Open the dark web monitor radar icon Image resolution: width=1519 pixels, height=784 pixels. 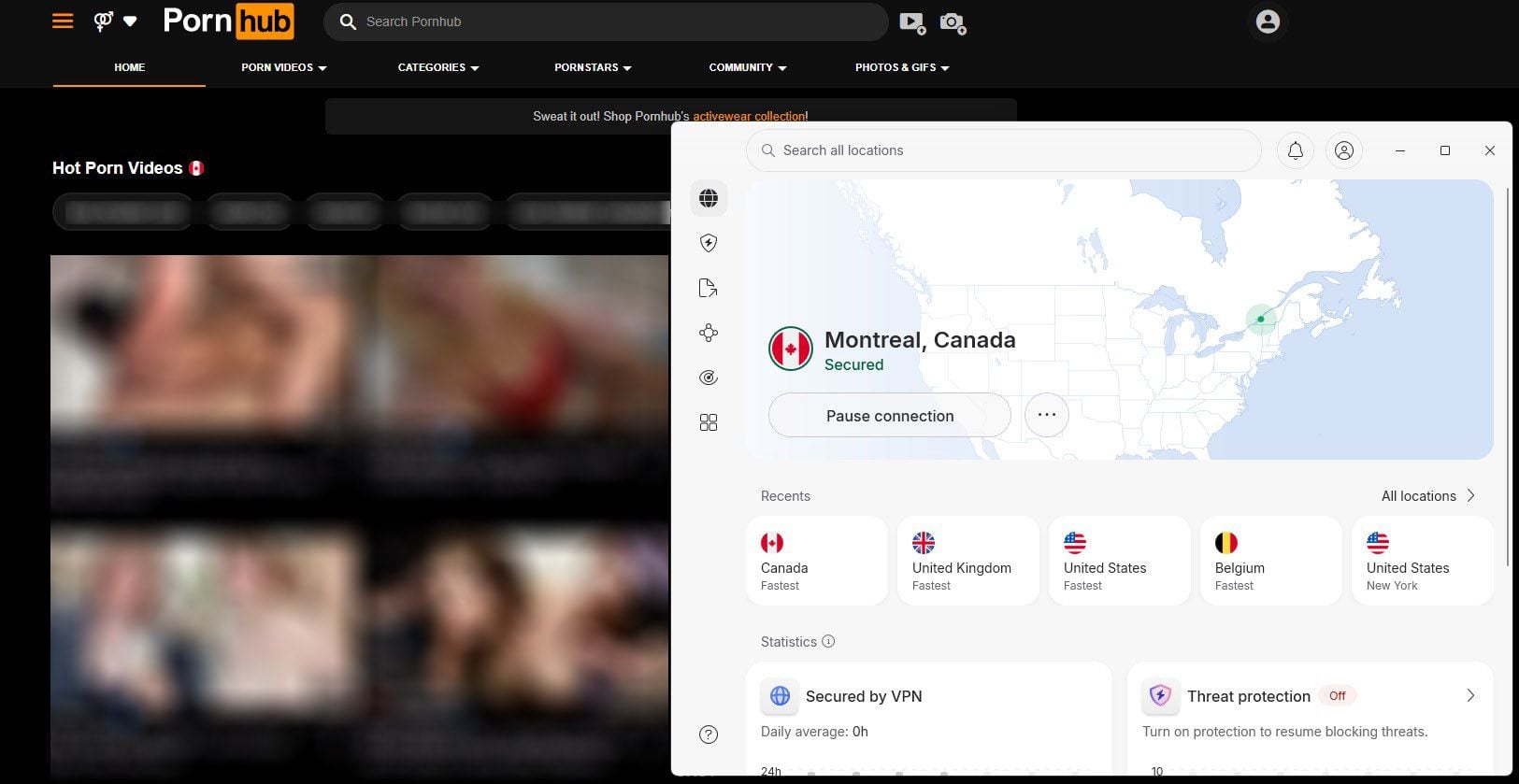coord(709,378)
